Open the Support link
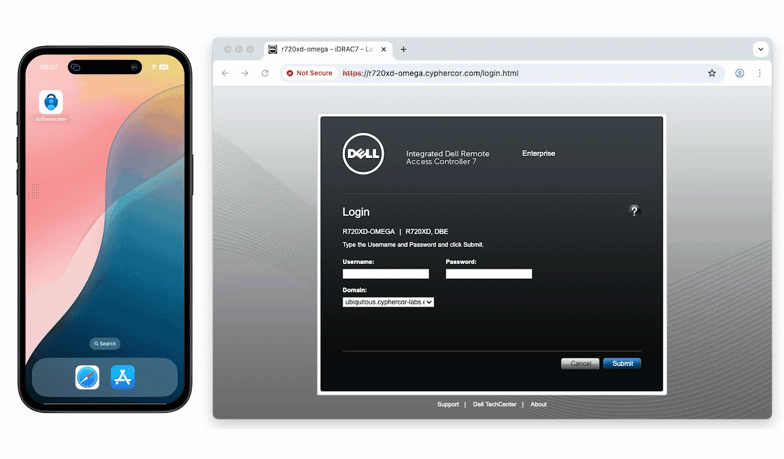The image size is (784, 459). pos(448,404)
